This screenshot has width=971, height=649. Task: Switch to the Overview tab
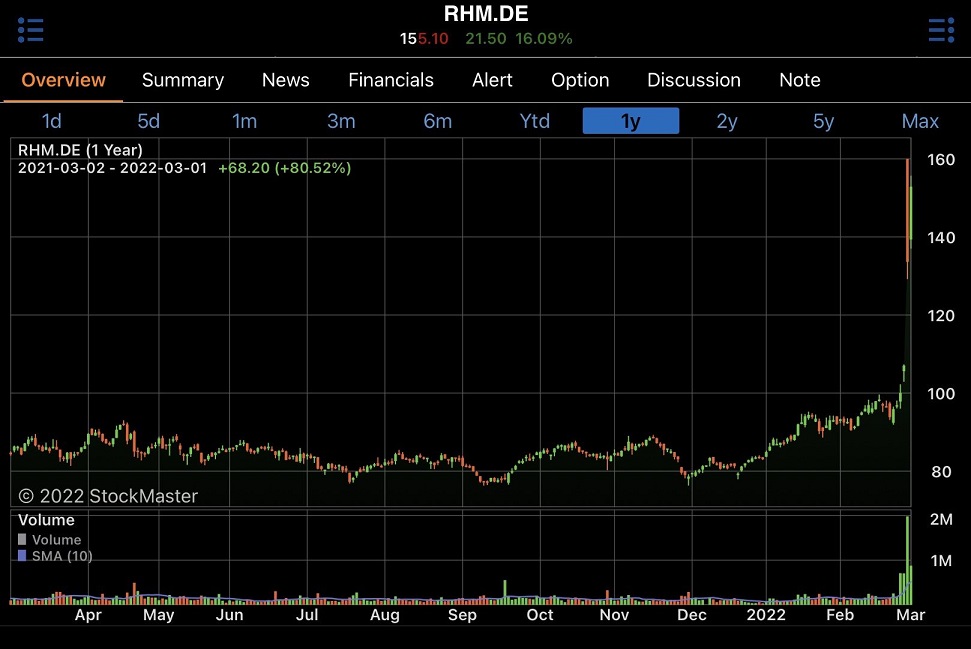tap(63, 80)
